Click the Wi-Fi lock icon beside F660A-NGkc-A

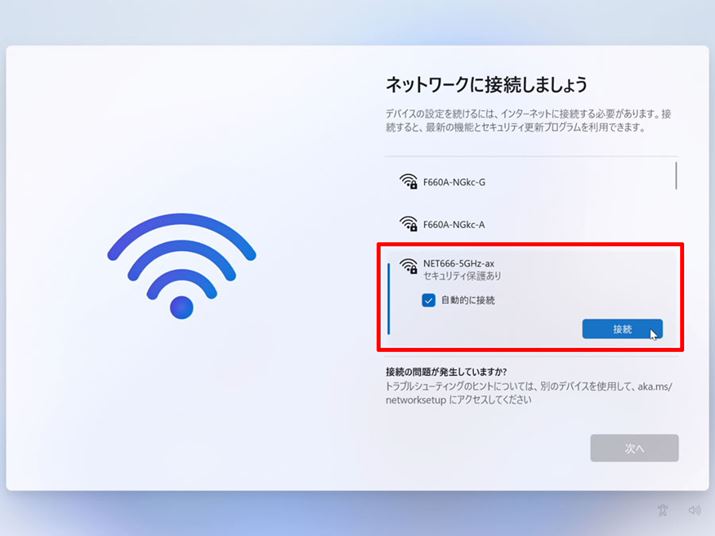click(408, 224)
